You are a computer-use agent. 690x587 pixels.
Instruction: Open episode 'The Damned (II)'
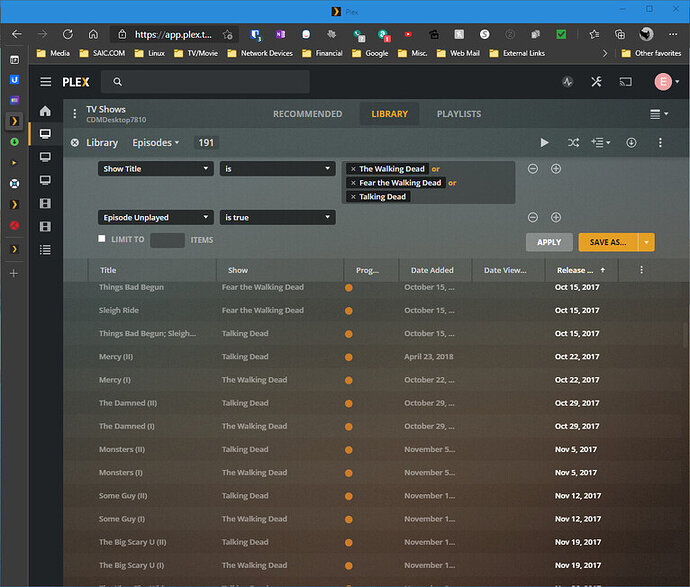click(x=128, y=403)
